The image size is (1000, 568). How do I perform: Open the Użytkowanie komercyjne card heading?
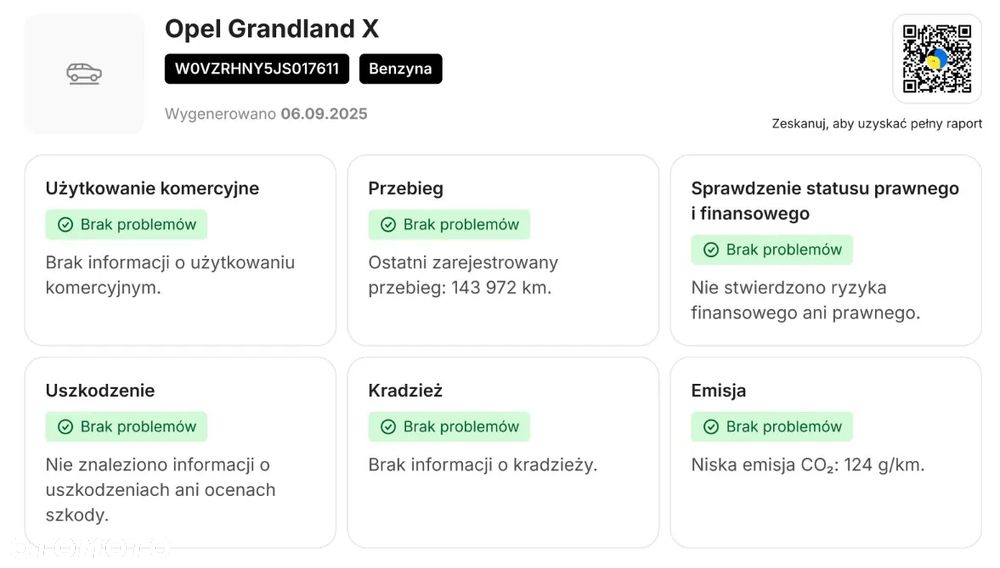pyautogui.click(x=152, y=188)
